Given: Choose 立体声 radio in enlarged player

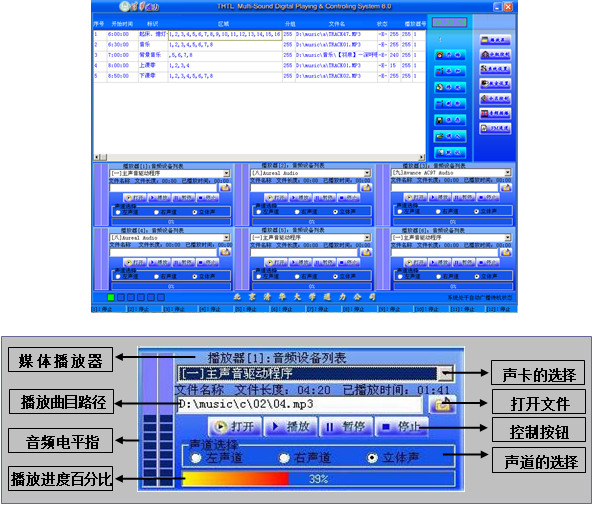Looking at the screenshot, I should [372, 458].
